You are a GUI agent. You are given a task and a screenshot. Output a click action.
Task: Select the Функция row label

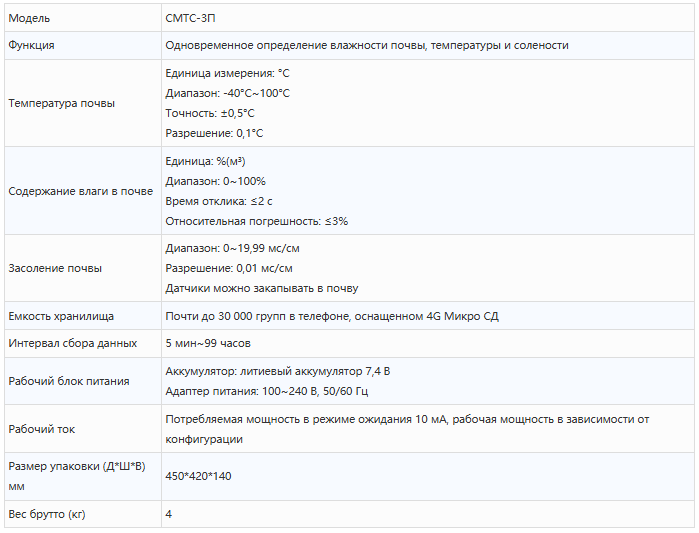(x=31, y=45)
